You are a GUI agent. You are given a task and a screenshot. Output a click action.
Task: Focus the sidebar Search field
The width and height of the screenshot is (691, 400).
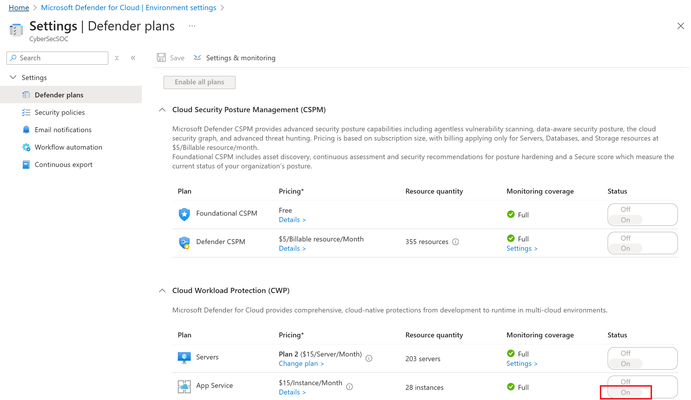57,58
